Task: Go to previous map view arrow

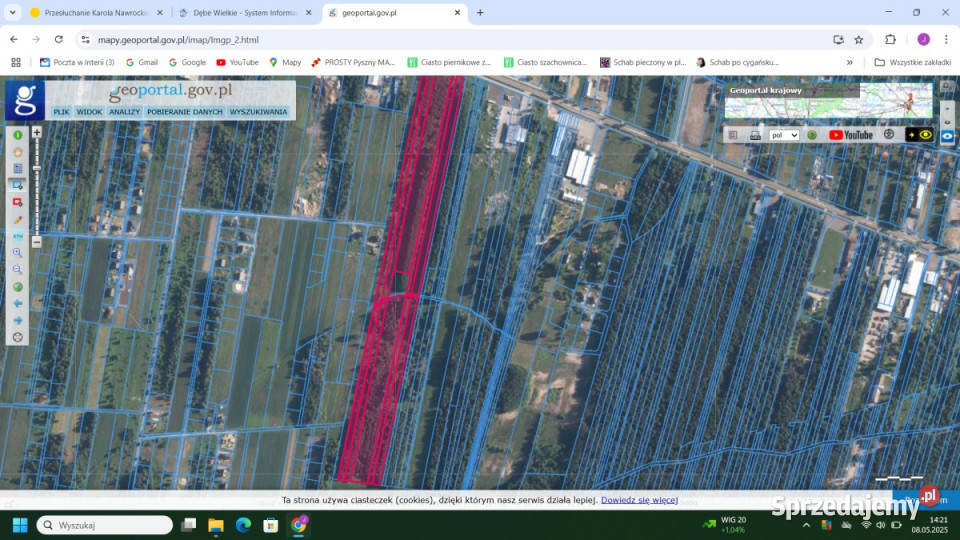Action: click(17, 303)
